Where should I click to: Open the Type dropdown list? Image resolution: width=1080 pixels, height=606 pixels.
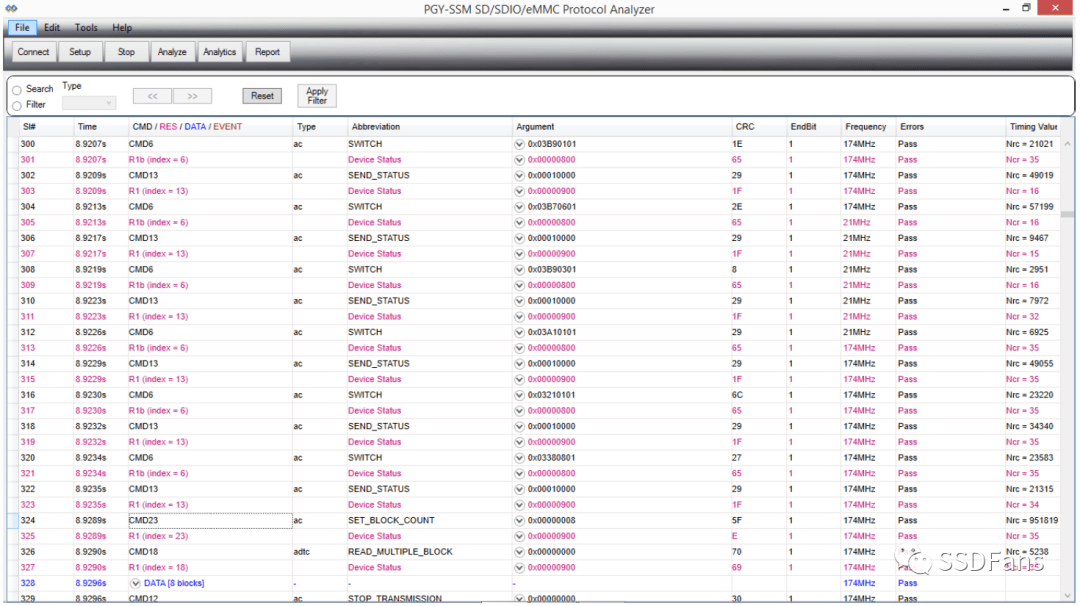(x=89, y=103)
